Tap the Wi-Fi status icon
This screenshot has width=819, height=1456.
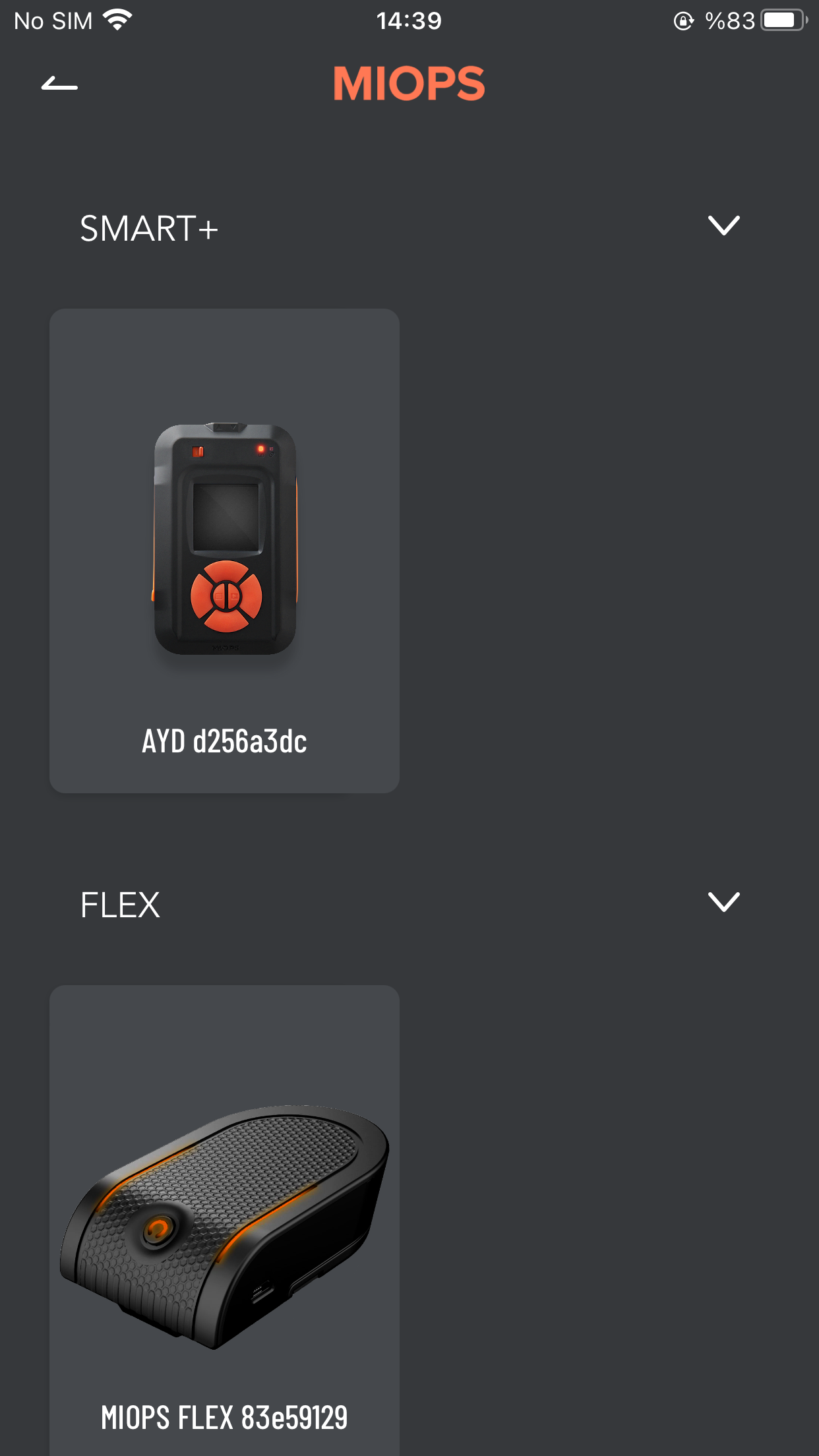(117, 20)
